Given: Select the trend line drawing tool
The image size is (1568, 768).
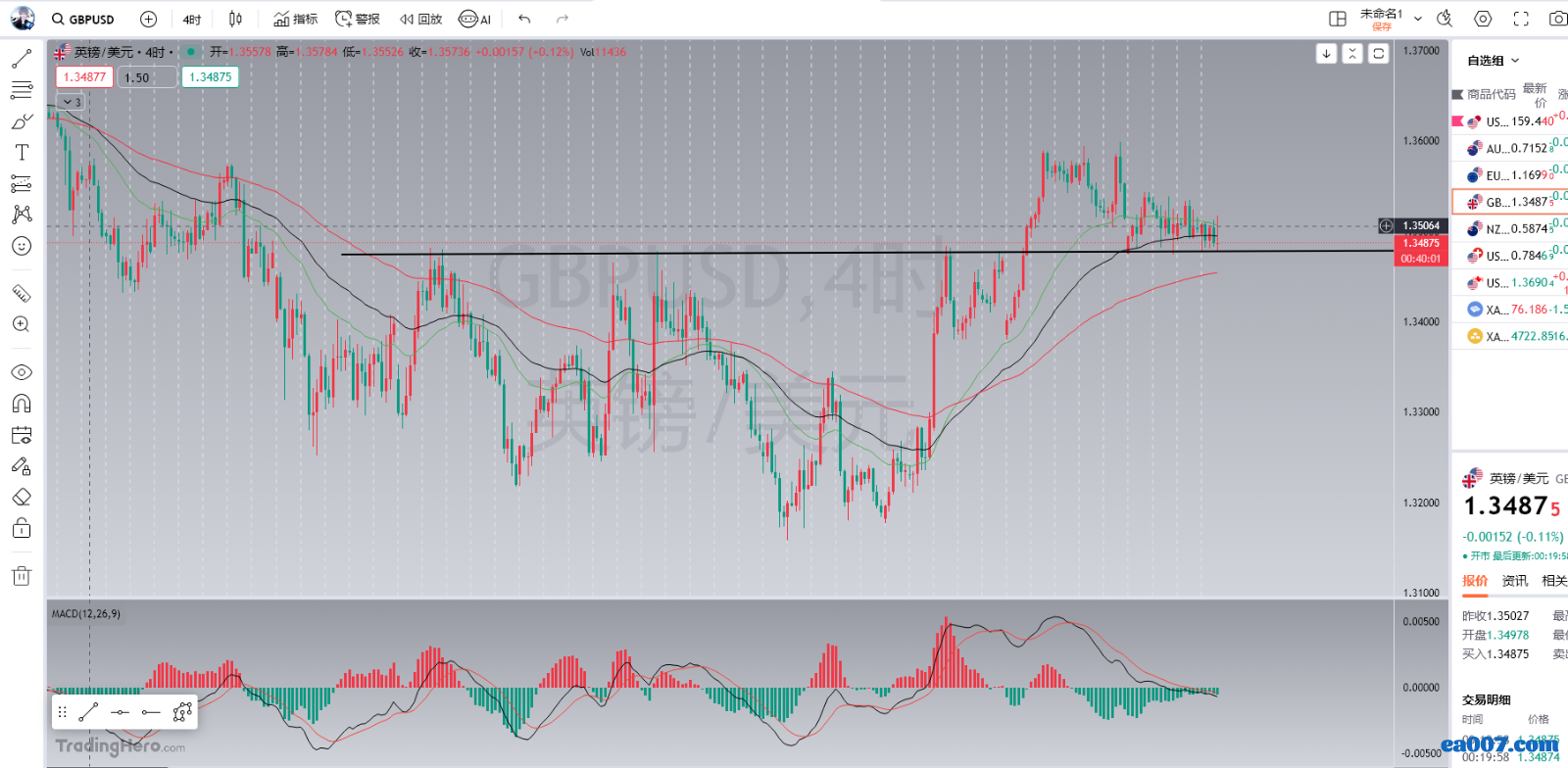Looking at the screenshot, I should point(22,60).
